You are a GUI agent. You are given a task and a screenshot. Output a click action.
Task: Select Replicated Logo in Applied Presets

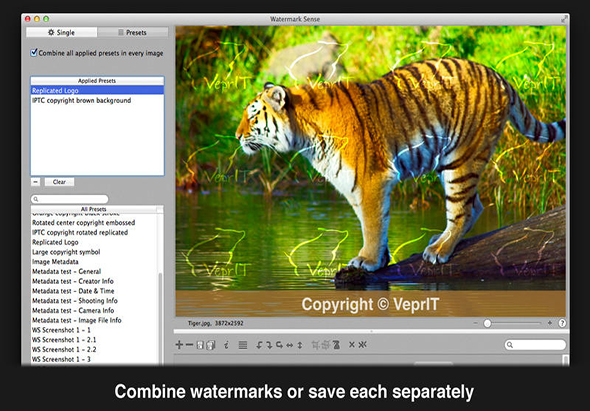(x=97, y=90)
